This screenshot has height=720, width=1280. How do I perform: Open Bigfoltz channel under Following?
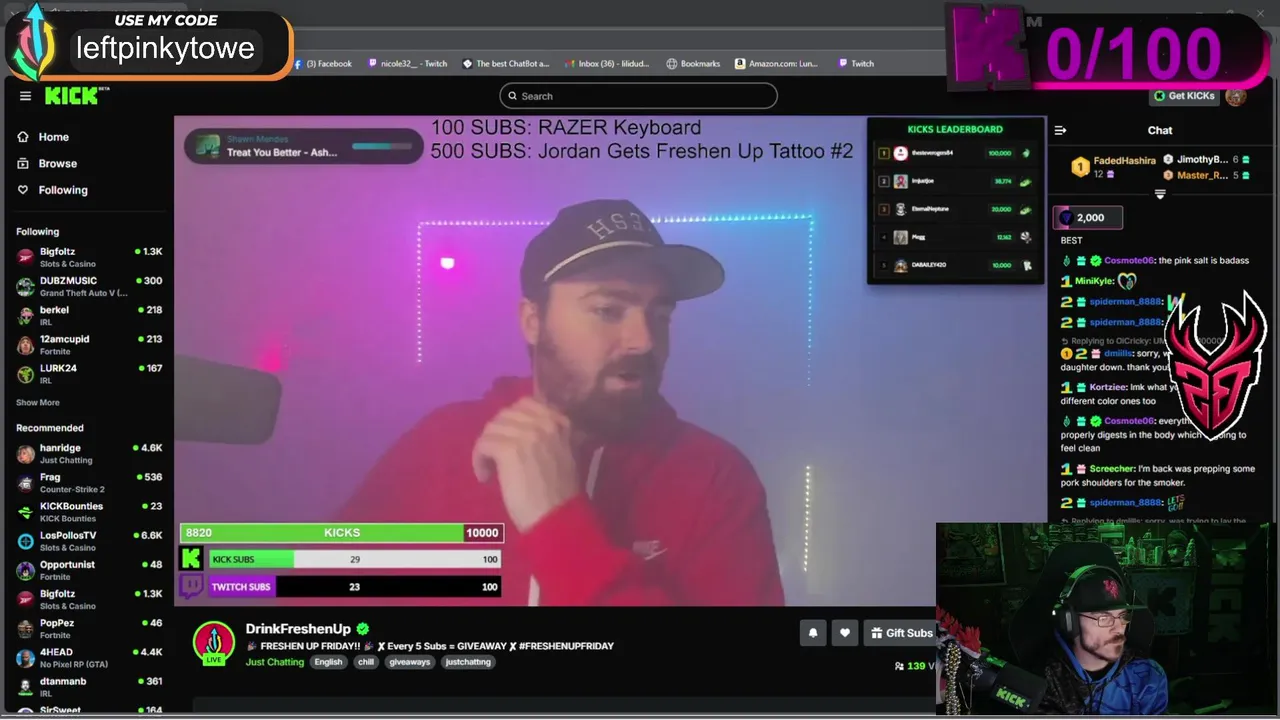[88, 257]
